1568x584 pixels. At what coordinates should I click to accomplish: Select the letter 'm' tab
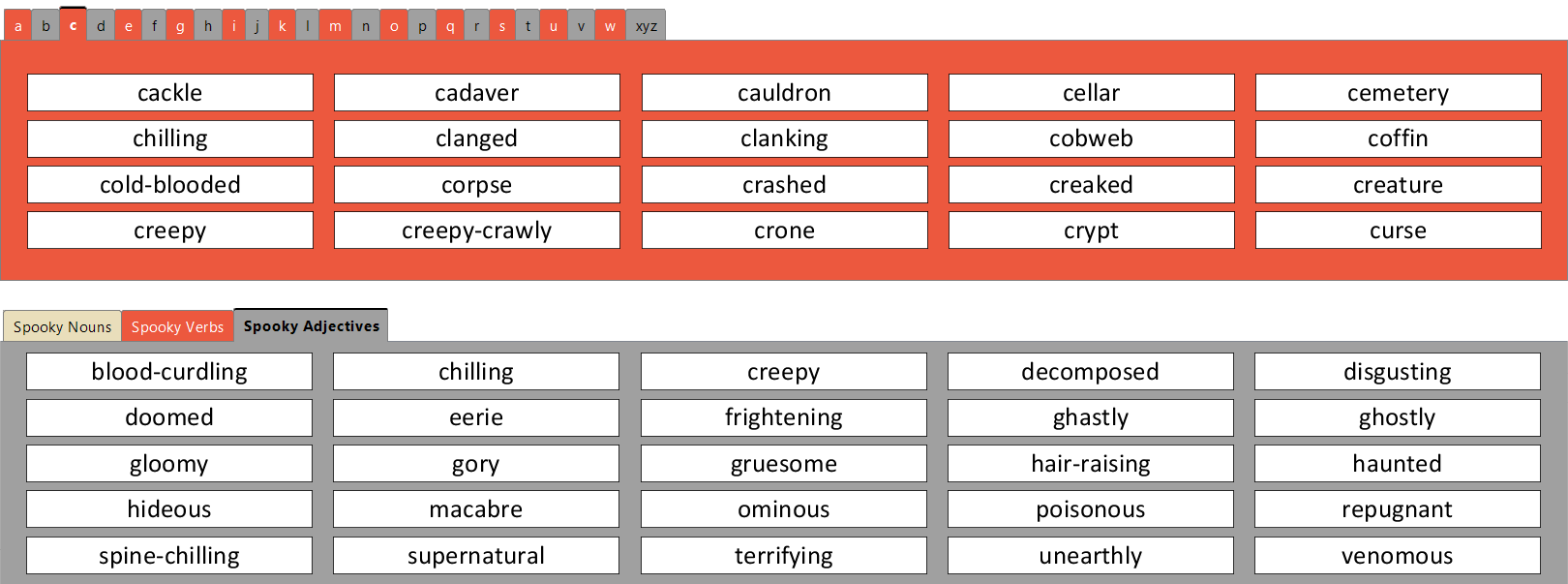335,26
